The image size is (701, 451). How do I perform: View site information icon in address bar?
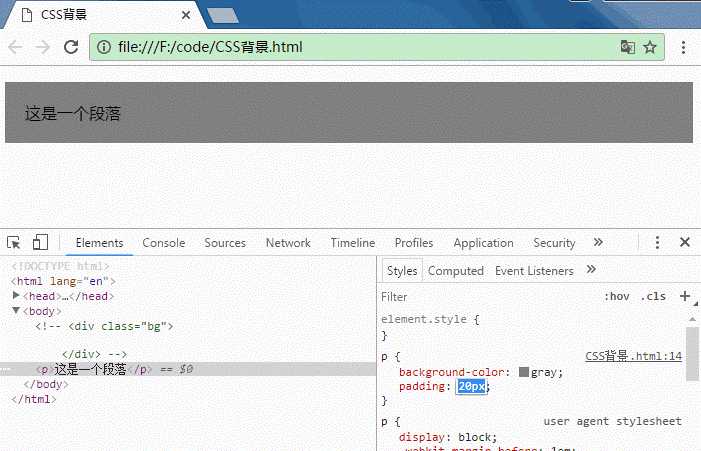tap(104, 47)
